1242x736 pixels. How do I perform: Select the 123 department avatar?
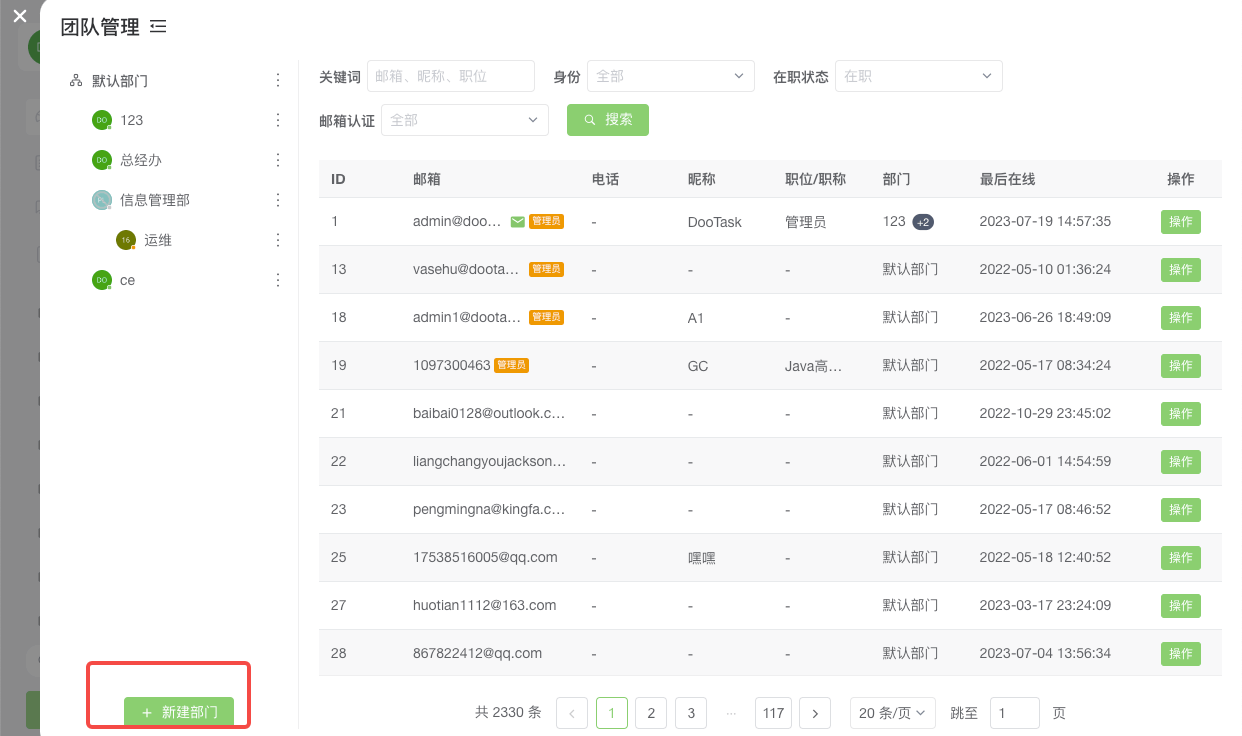pos(101,120)
